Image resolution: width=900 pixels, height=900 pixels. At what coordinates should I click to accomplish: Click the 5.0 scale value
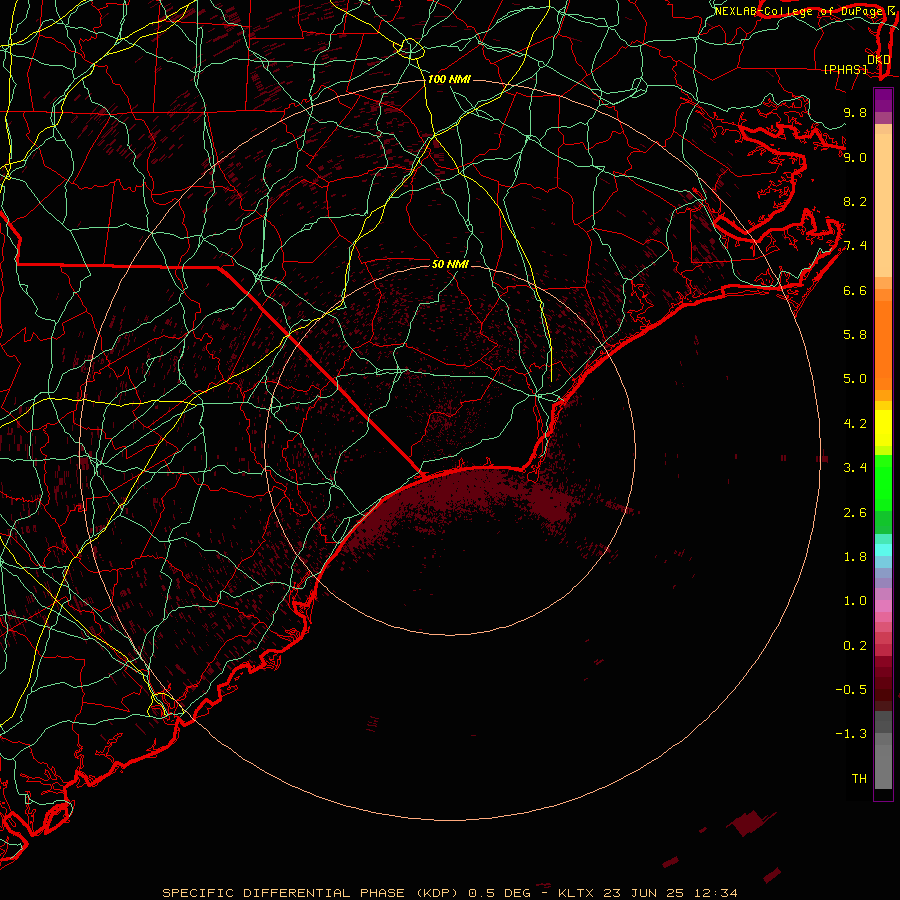coord(855,379)
